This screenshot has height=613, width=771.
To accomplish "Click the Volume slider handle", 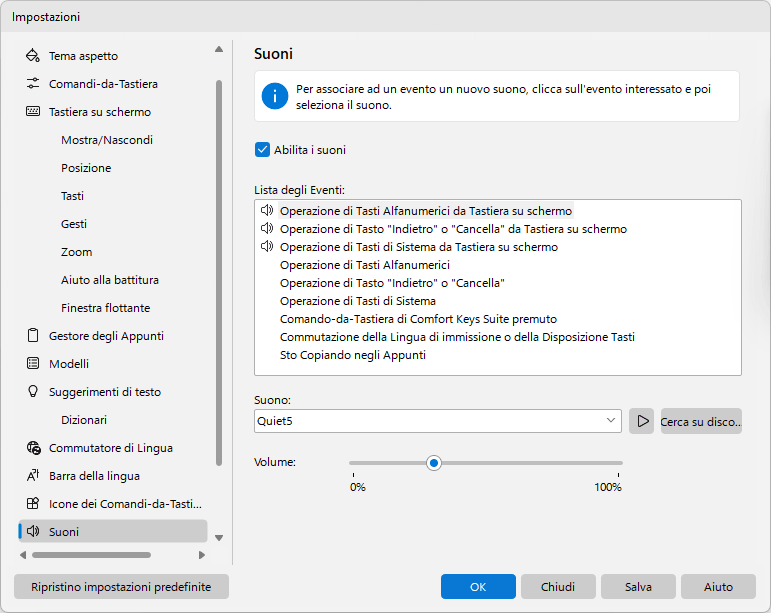I will tap(434, 463).
